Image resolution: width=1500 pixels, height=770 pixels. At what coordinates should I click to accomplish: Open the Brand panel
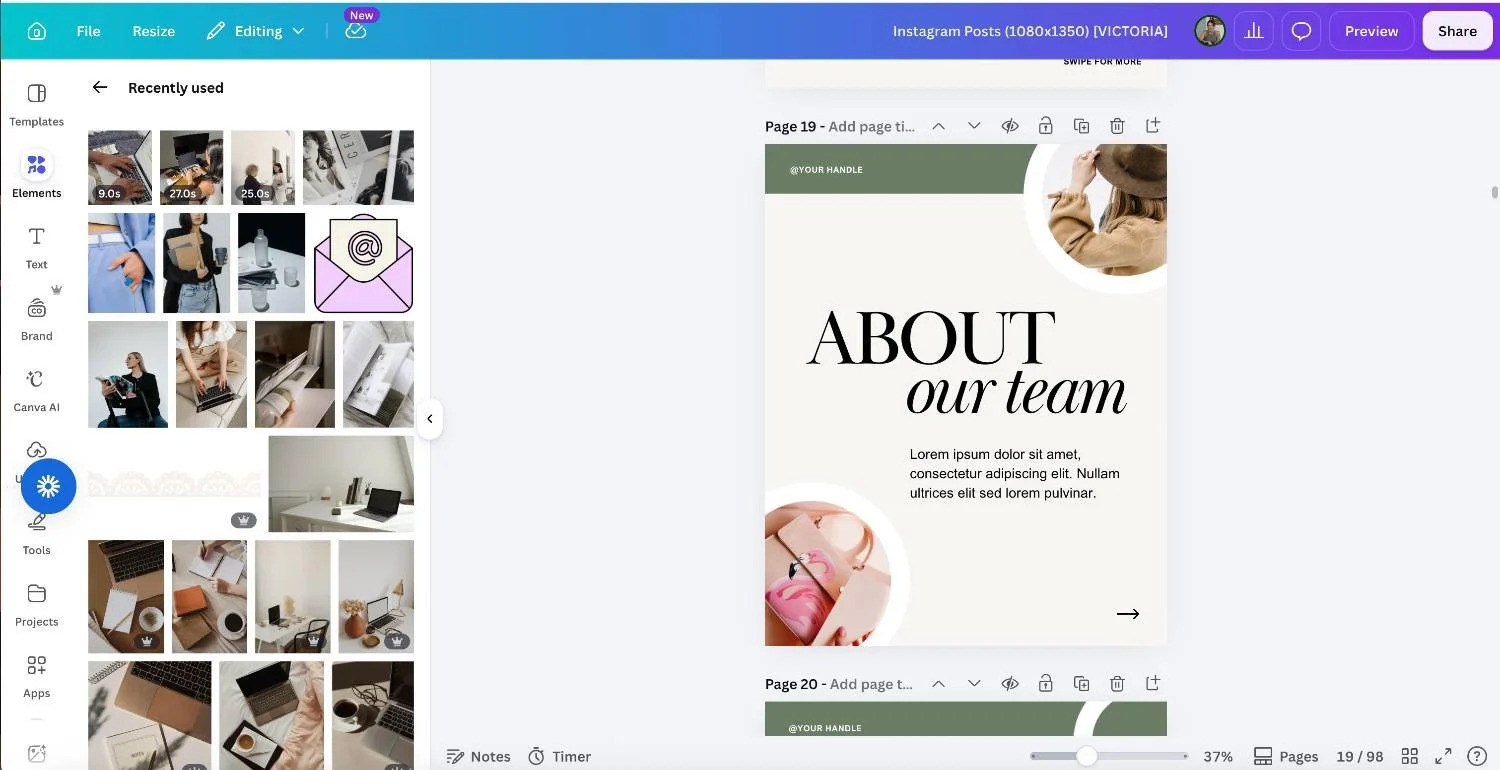pos(37,318)
